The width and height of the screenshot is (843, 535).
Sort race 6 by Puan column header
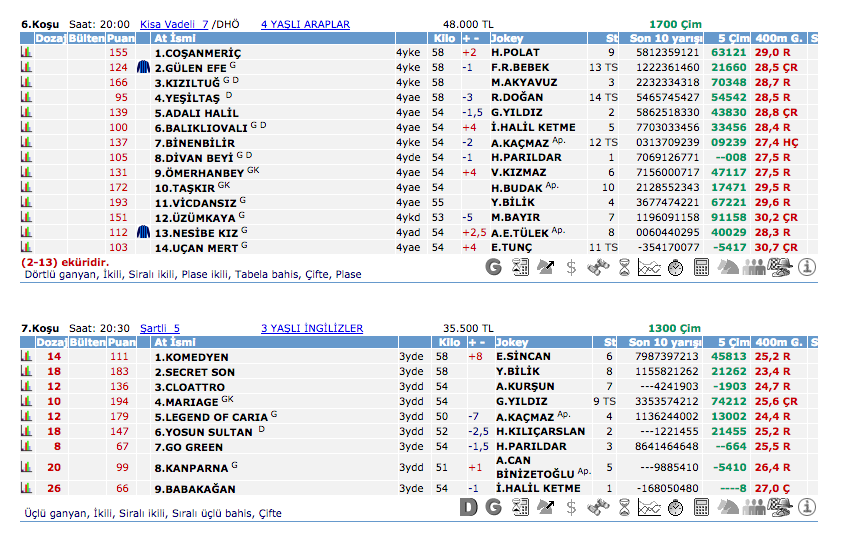(x=121, y=38)
